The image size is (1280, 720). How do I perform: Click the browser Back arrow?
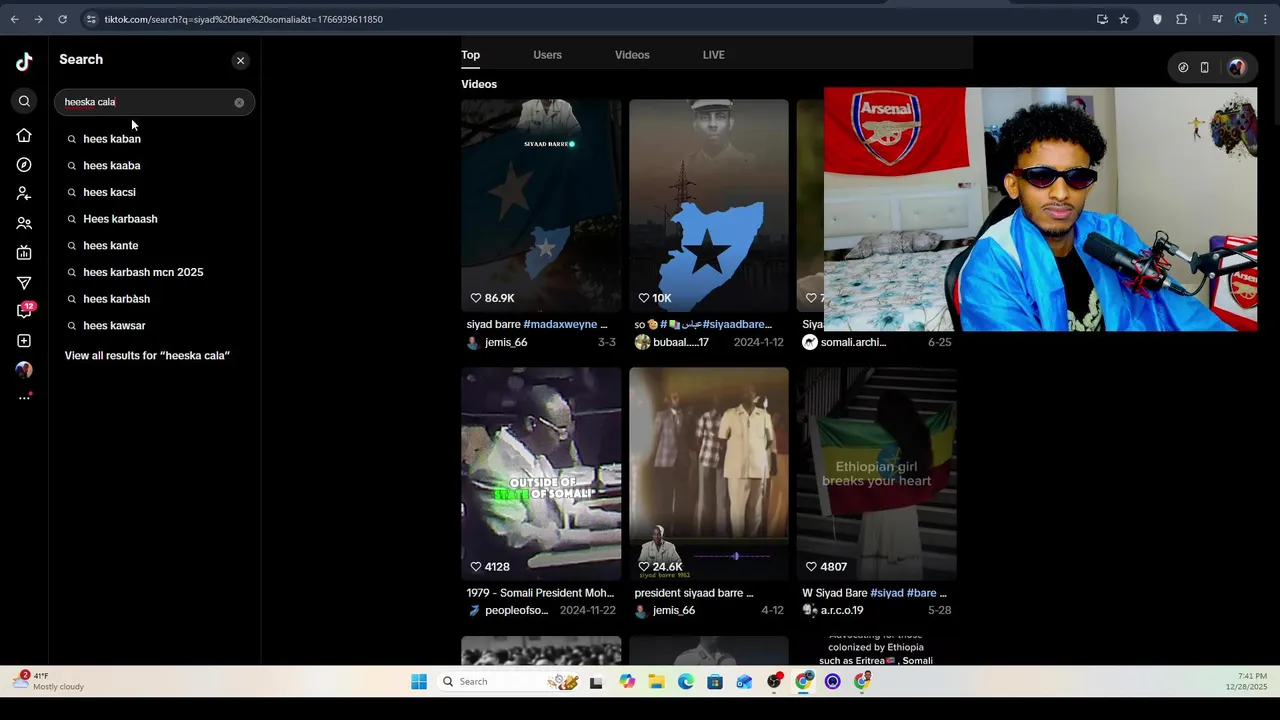coord(14,19)
